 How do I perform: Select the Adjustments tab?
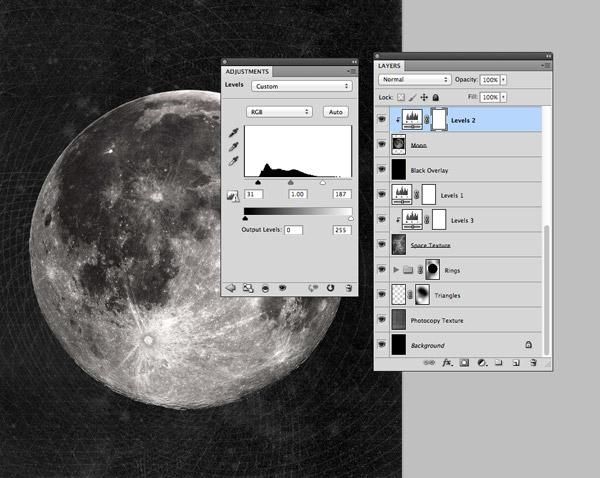[x=247, y=72]
